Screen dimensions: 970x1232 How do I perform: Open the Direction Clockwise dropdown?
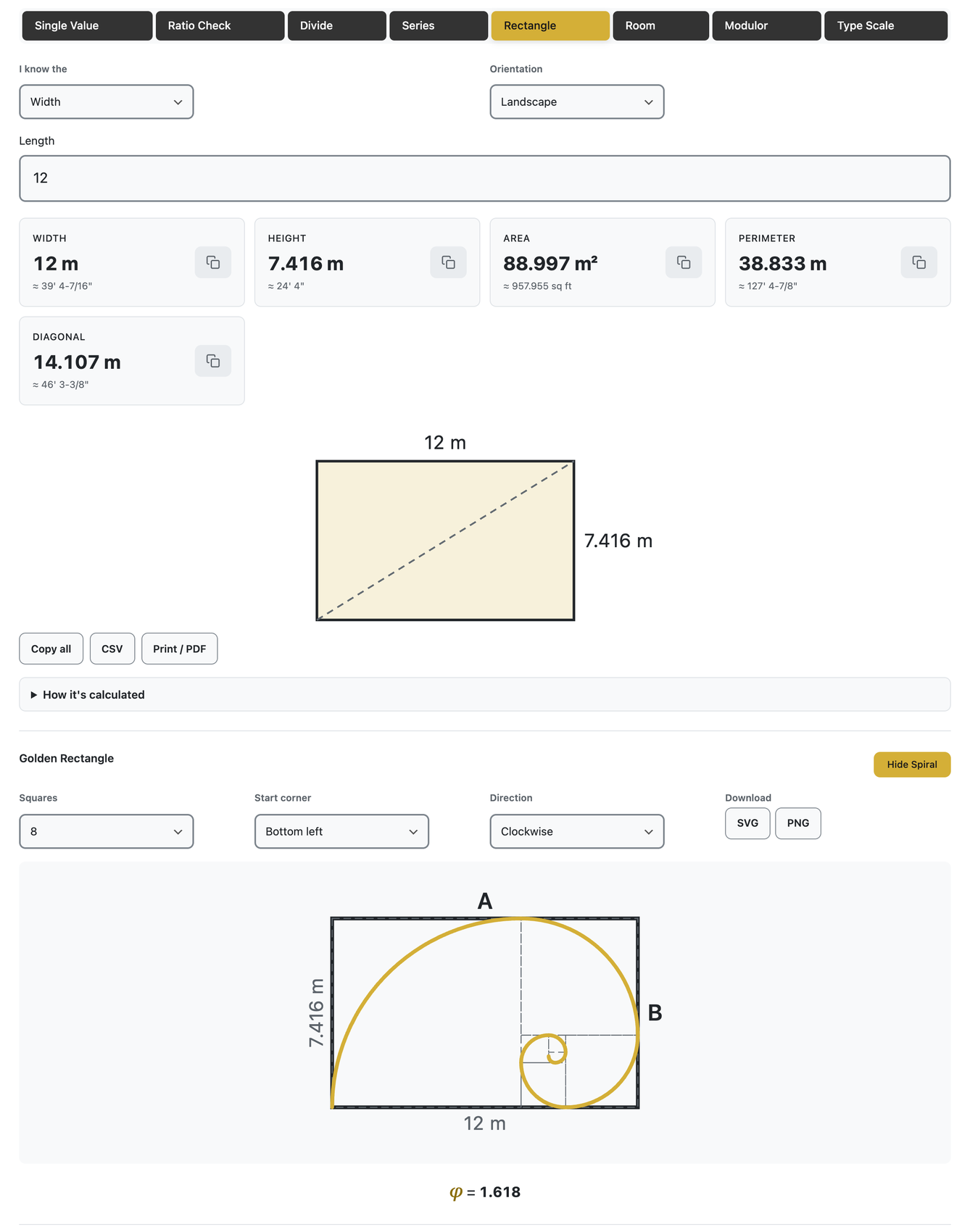click(577, 831)
